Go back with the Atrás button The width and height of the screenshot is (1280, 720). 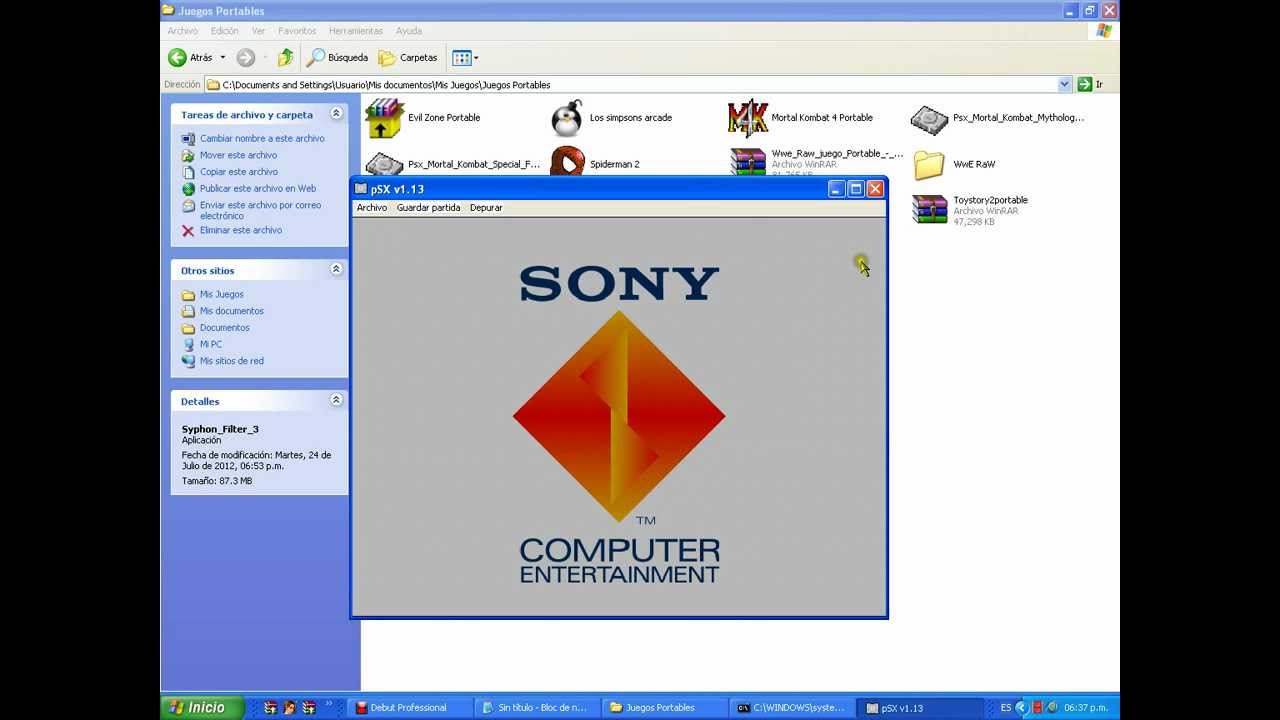tap(191, 57)
